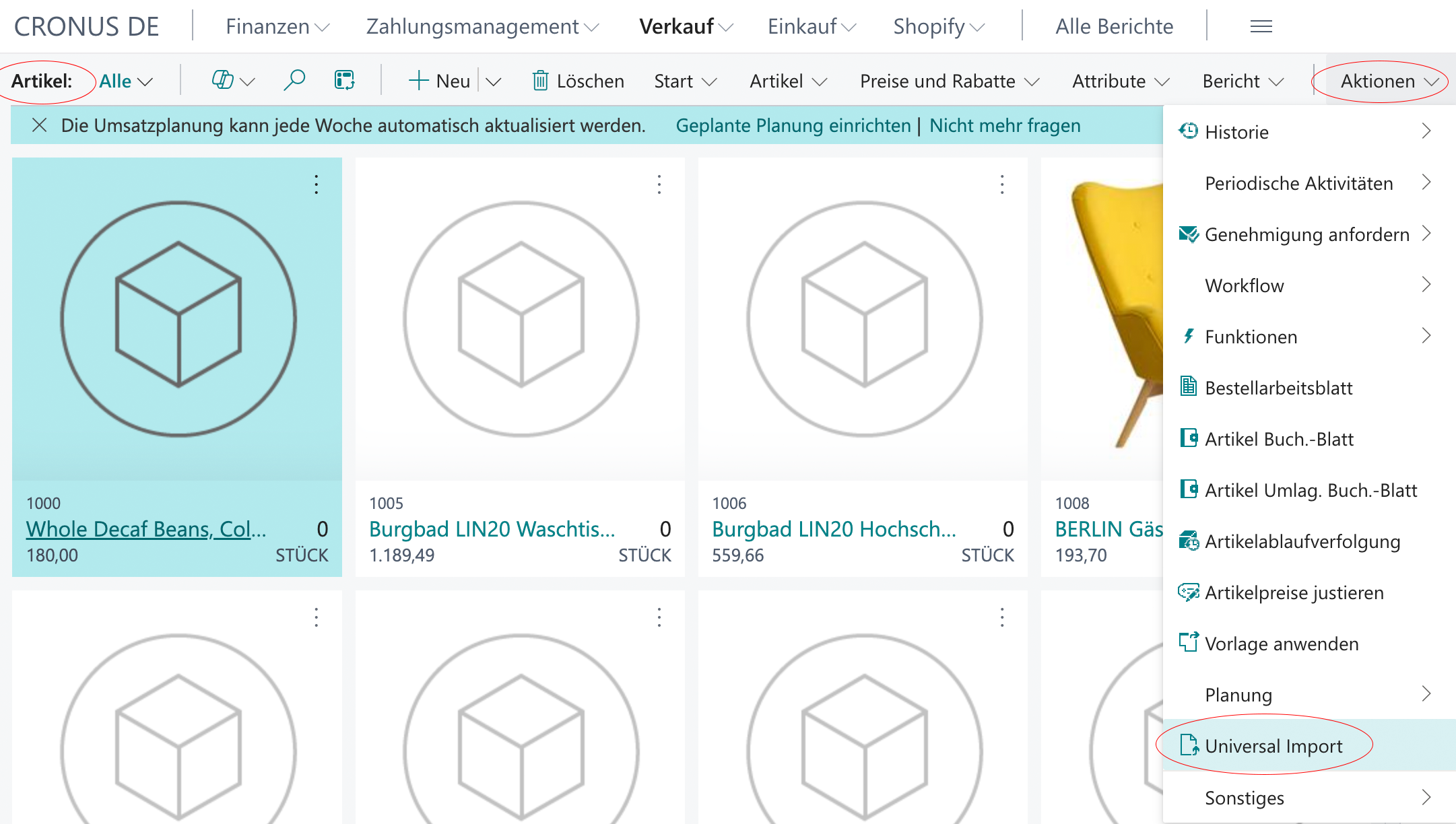
Task: Open Whole Decaf Beans item link
Action: (146, 529)
